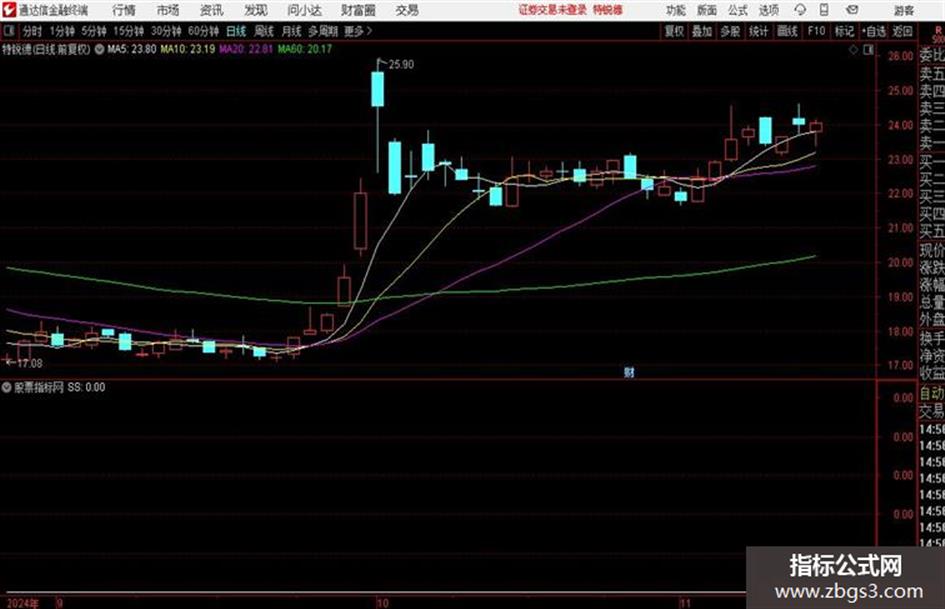Click the 游客 guest account label
The image size is (945, 609).
tap(904, 10)
